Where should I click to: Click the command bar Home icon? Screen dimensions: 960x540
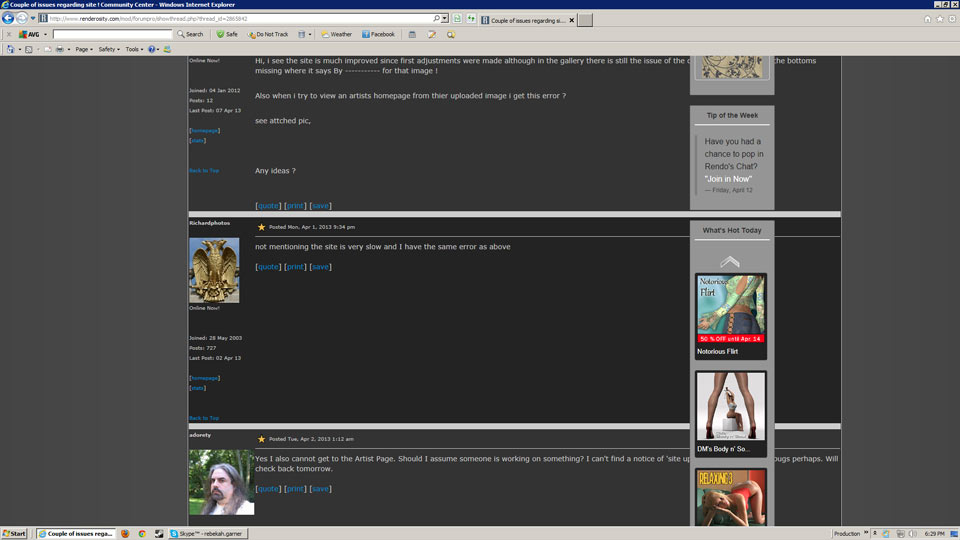(10, 49)
